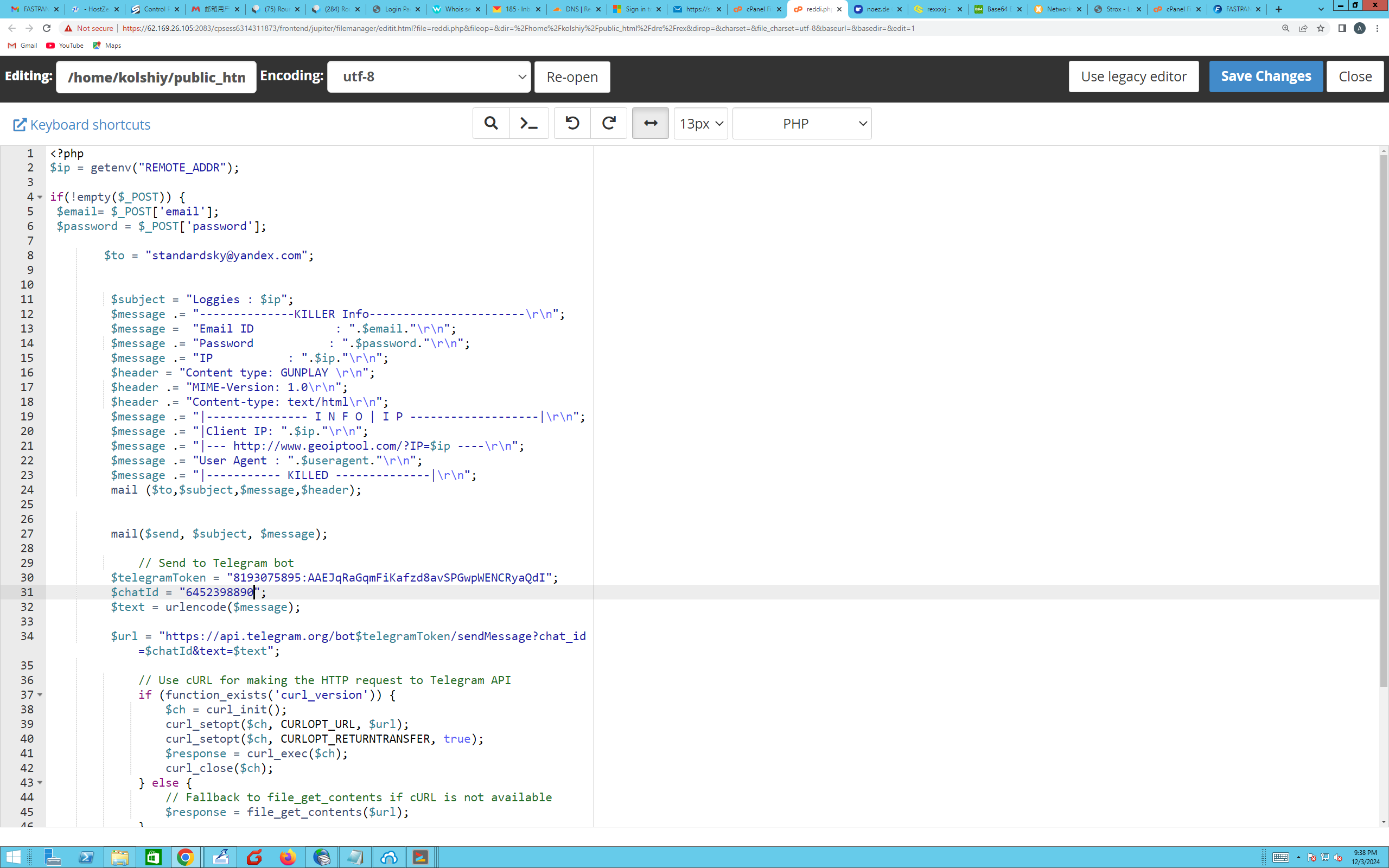Open the blue cloud taskbar icon
The image size is (1389, 868).
tap(389, 857)
